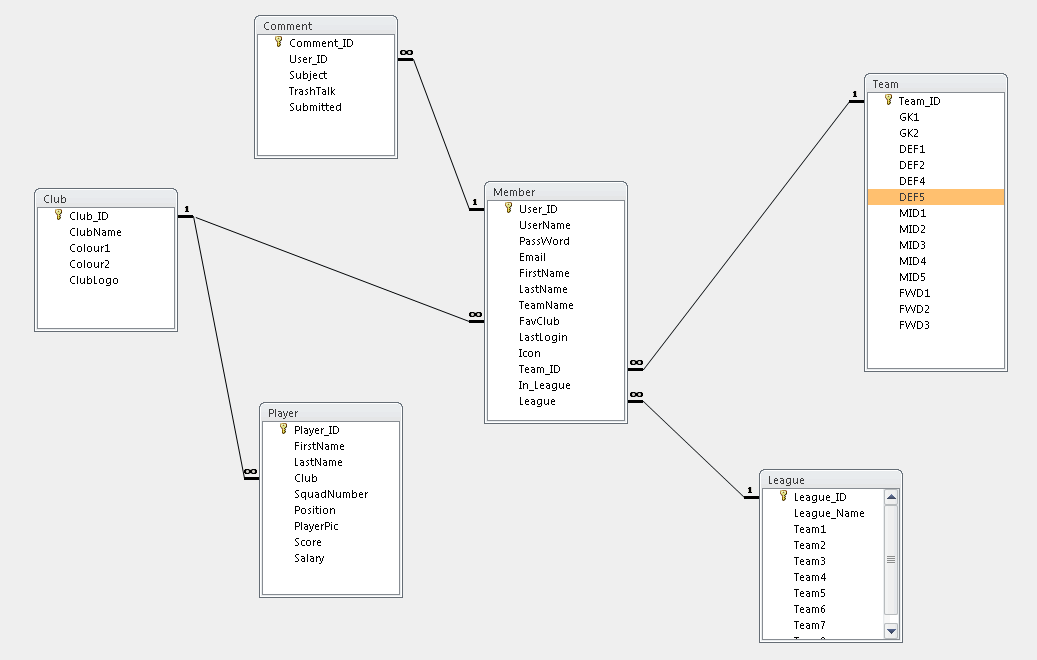
Task: Select the Club table title bar
Action: 106,199
